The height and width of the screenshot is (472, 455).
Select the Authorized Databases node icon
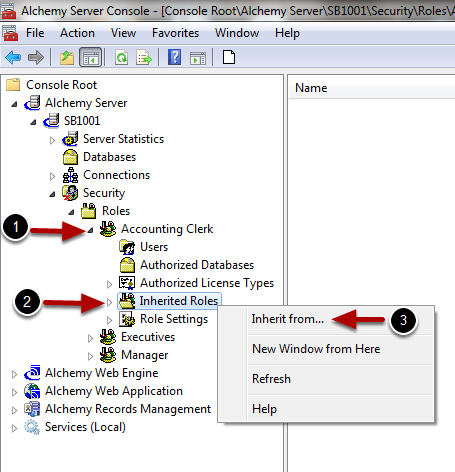point(127,265)
